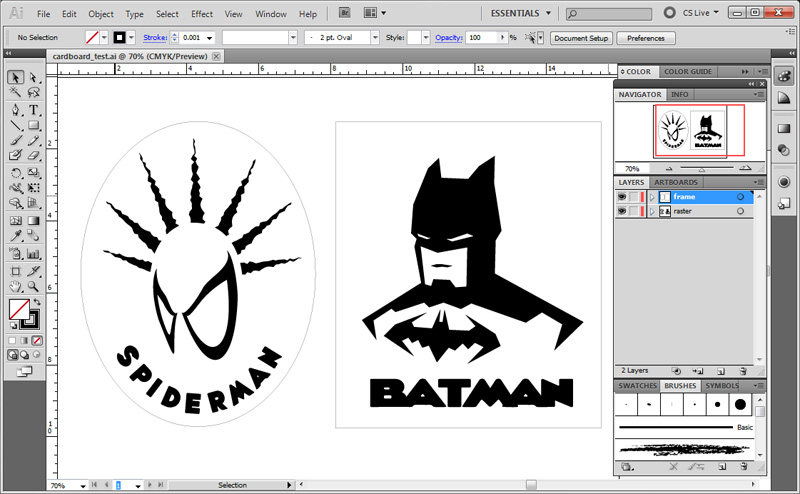Open the stroke weight dropdown
This screenshot has width=800, height=494.
pos(209,38)
